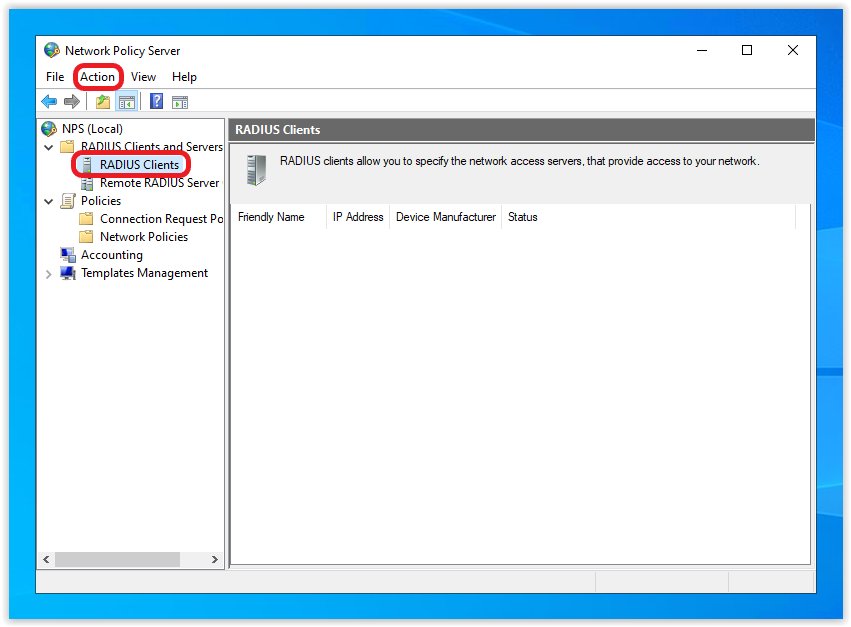This screenshot has width=851, height=627.
Task: Click the Up One Level folder icon
Action: tap(103, 102)
